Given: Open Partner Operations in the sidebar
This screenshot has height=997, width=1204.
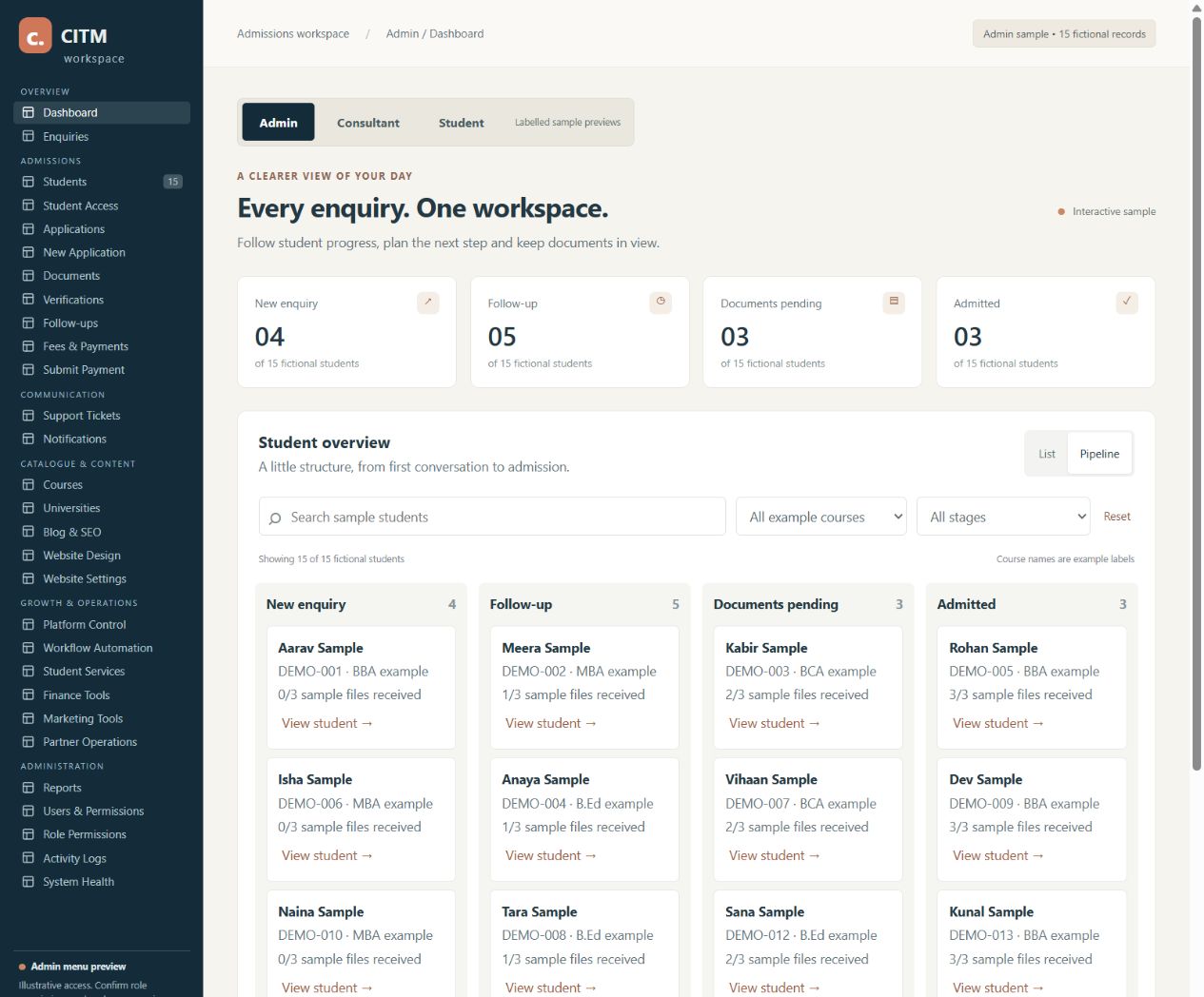Looking at the screenshot, I should [102, 742].
